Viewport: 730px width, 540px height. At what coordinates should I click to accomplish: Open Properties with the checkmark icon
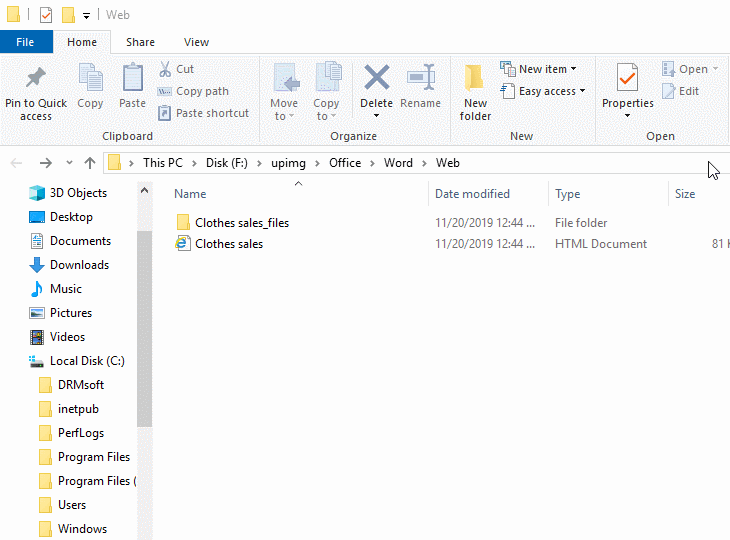point(627,78)
